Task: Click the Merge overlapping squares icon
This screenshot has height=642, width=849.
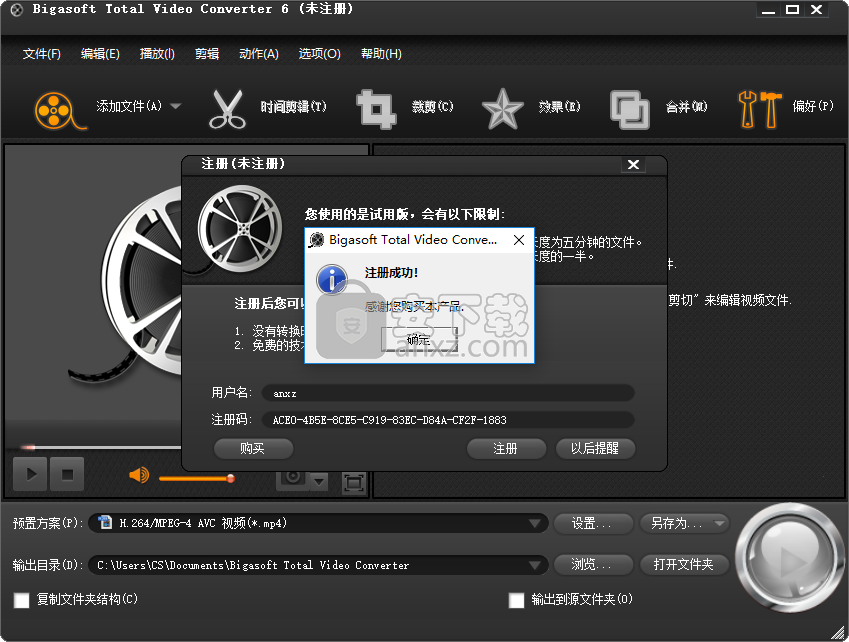Action: click(x=629, y=109)
